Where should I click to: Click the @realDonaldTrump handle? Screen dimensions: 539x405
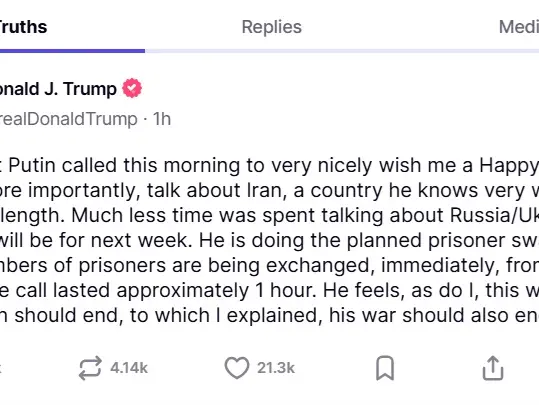pos(69,119)
